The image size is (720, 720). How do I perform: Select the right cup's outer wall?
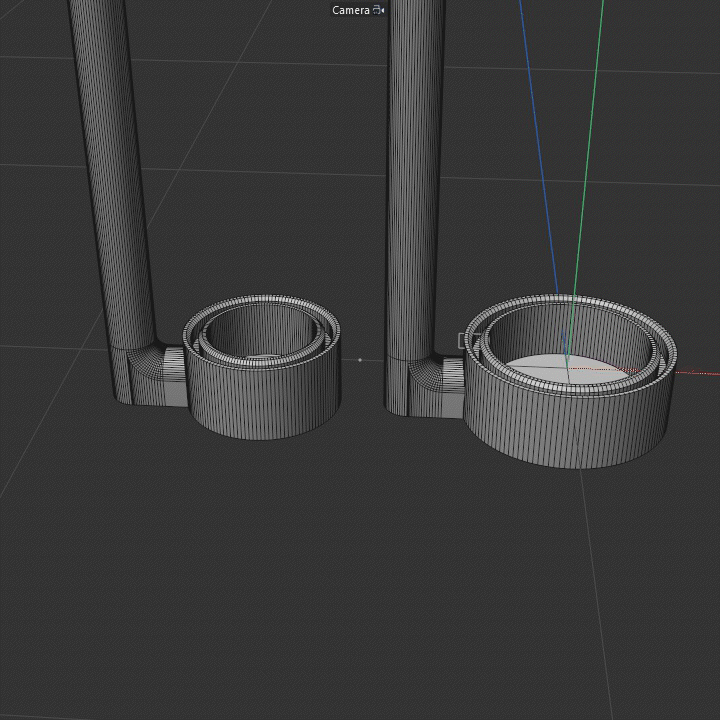pyautogui.click(x=569, y=425)
